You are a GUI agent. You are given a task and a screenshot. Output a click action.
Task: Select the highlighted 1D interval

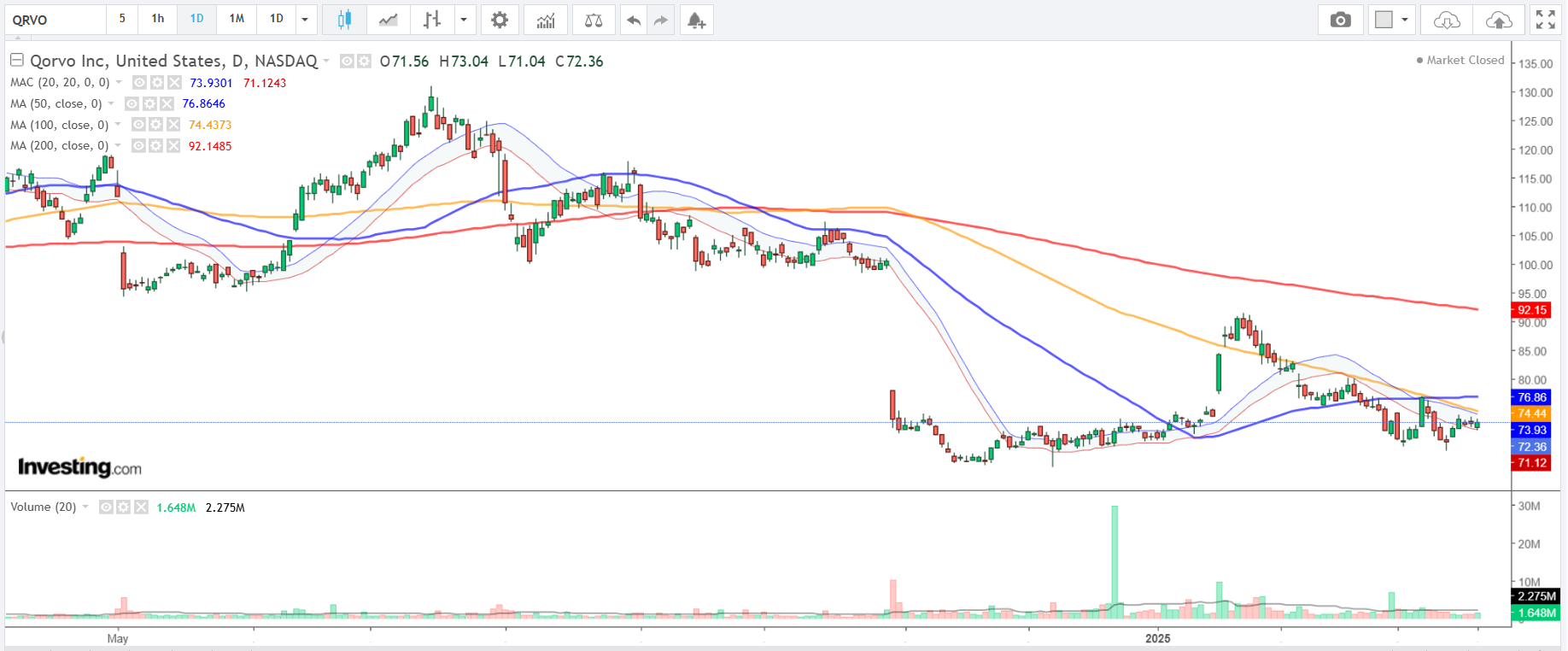(x=197, y=19)
